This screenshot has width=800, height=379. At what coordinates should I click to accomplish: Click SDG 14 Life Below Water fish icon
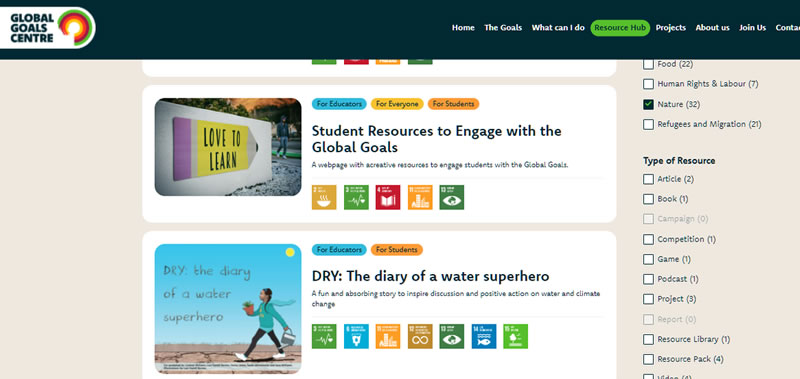(x=484, y=336)
